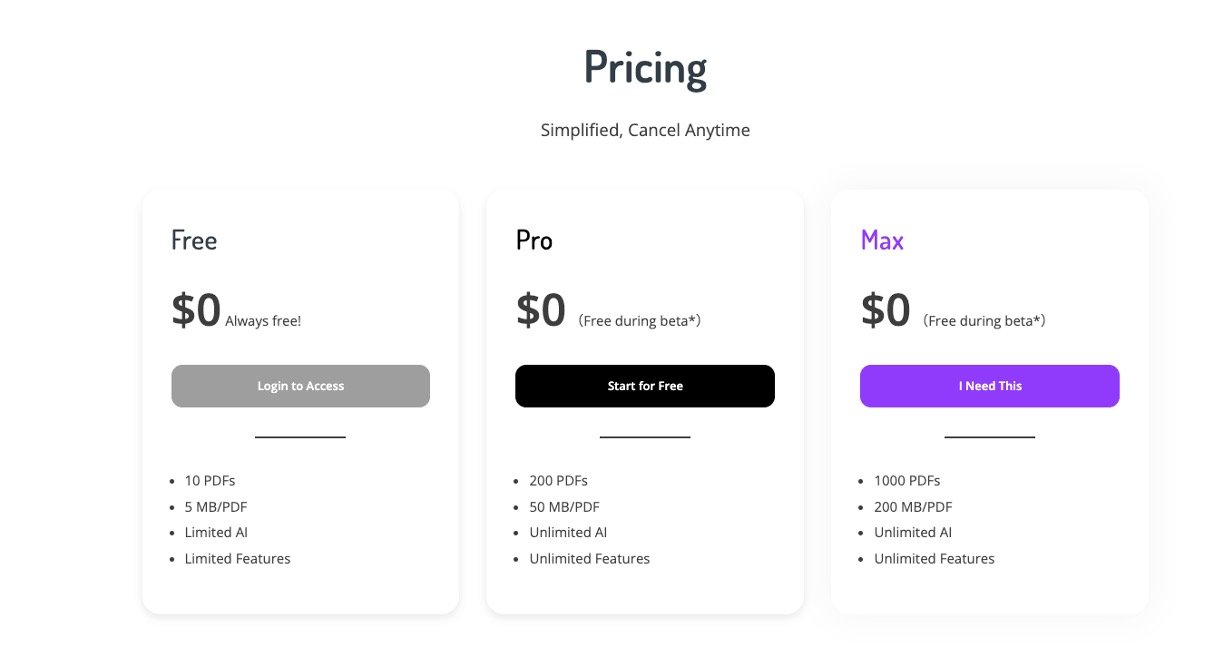Viewport: 1224px width, 648px height.
Task: Click the Simplified, Cancel Anytime subtitle
Action: [645, 130]
